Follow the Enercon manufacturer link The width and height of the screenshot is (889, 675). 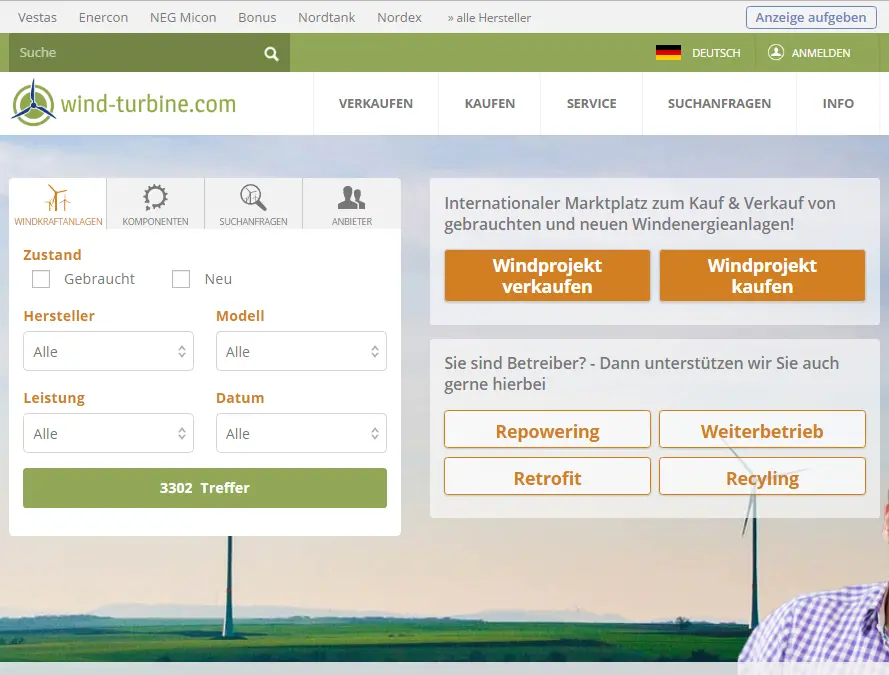[x=102, y=17]
